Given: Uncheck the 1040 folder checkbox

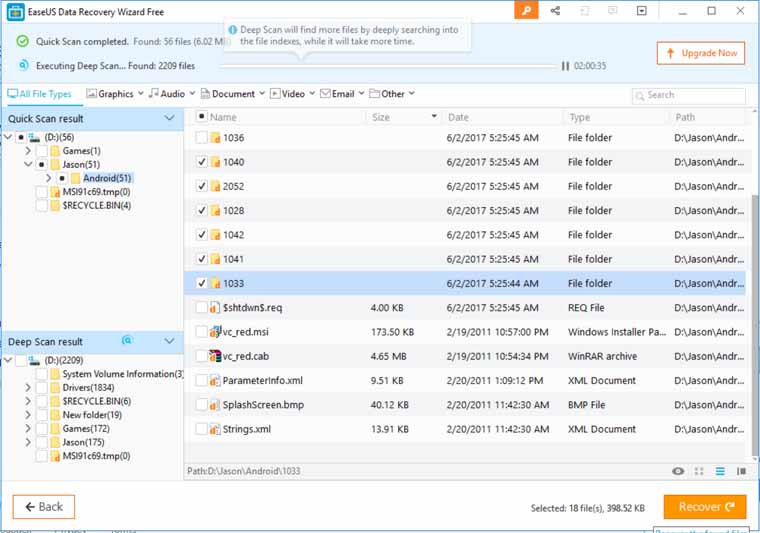Looking at the screenshot, I should [x=202, y=162].
